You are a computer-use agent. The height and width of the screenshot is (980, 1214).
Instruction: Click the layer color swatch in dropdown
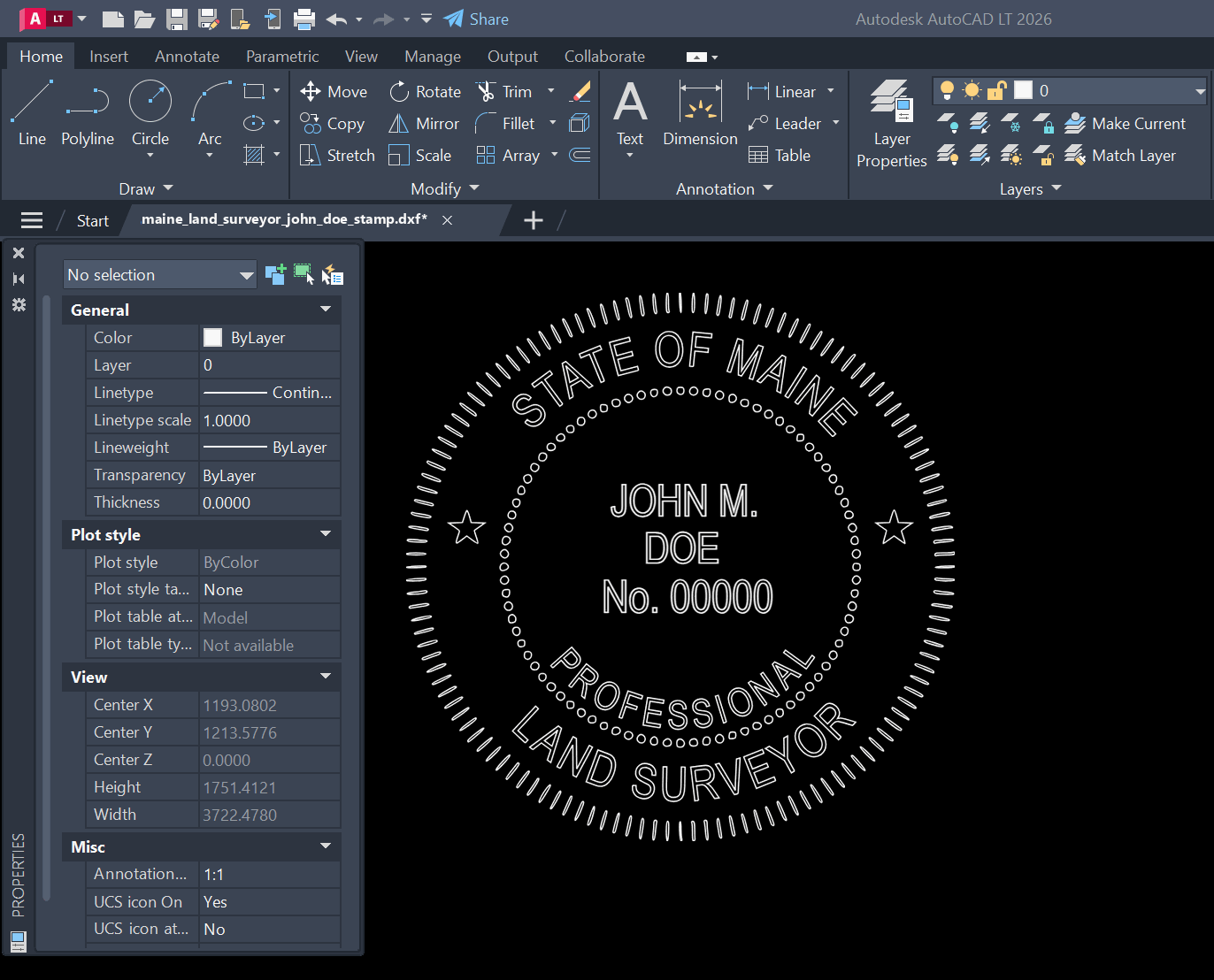(x=1024, y=90)
